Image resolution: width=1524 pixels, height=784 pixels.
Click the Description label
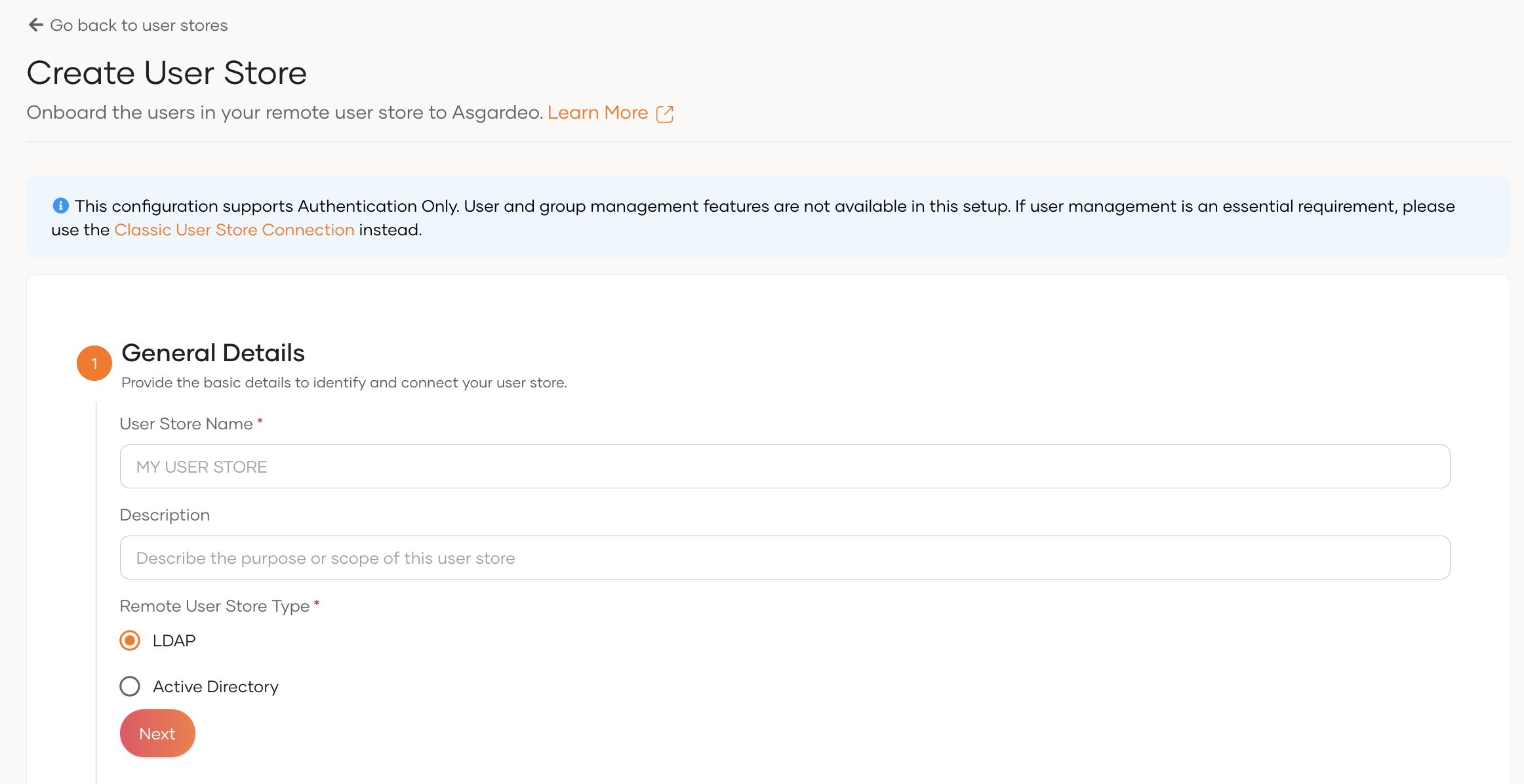pos(165,515)
